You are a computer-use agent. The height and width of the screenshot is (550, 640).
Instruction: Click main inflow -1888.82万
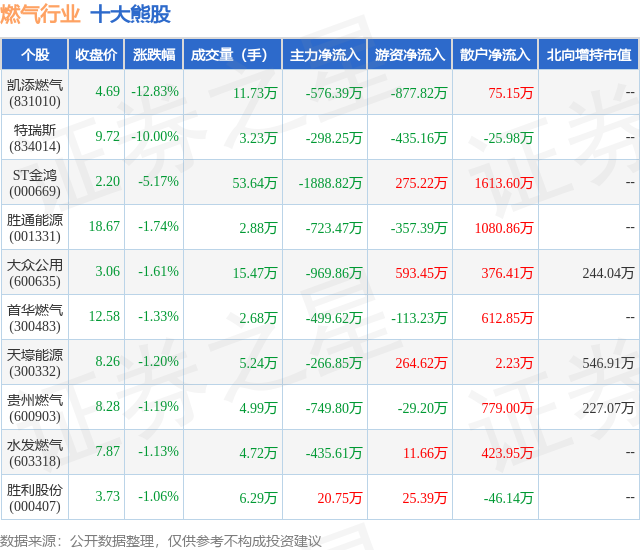(x=330, y=183)
